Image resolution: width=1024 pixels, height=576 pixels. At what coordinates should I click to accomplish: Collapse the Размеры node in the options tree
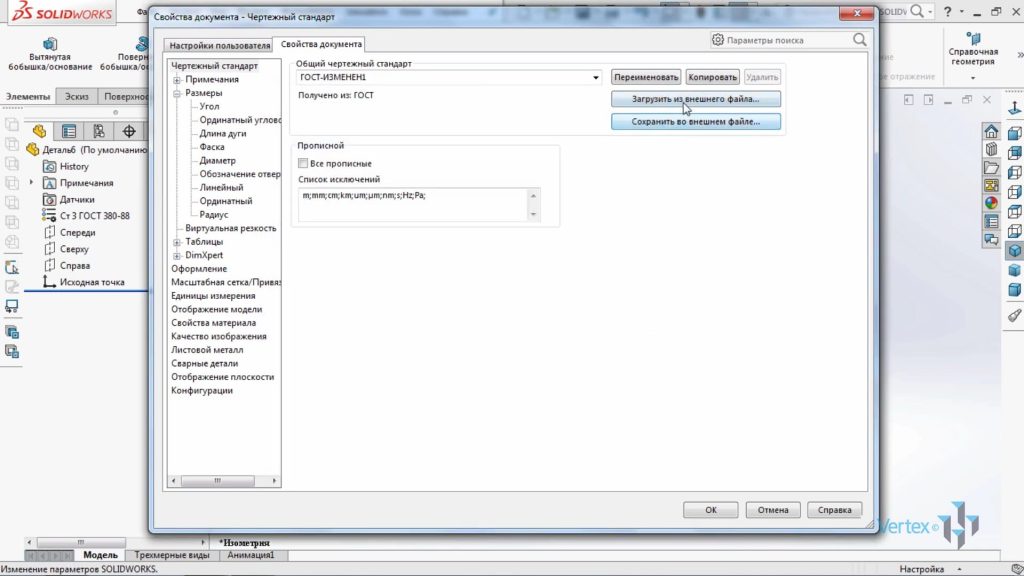click(x=177, y=93)
